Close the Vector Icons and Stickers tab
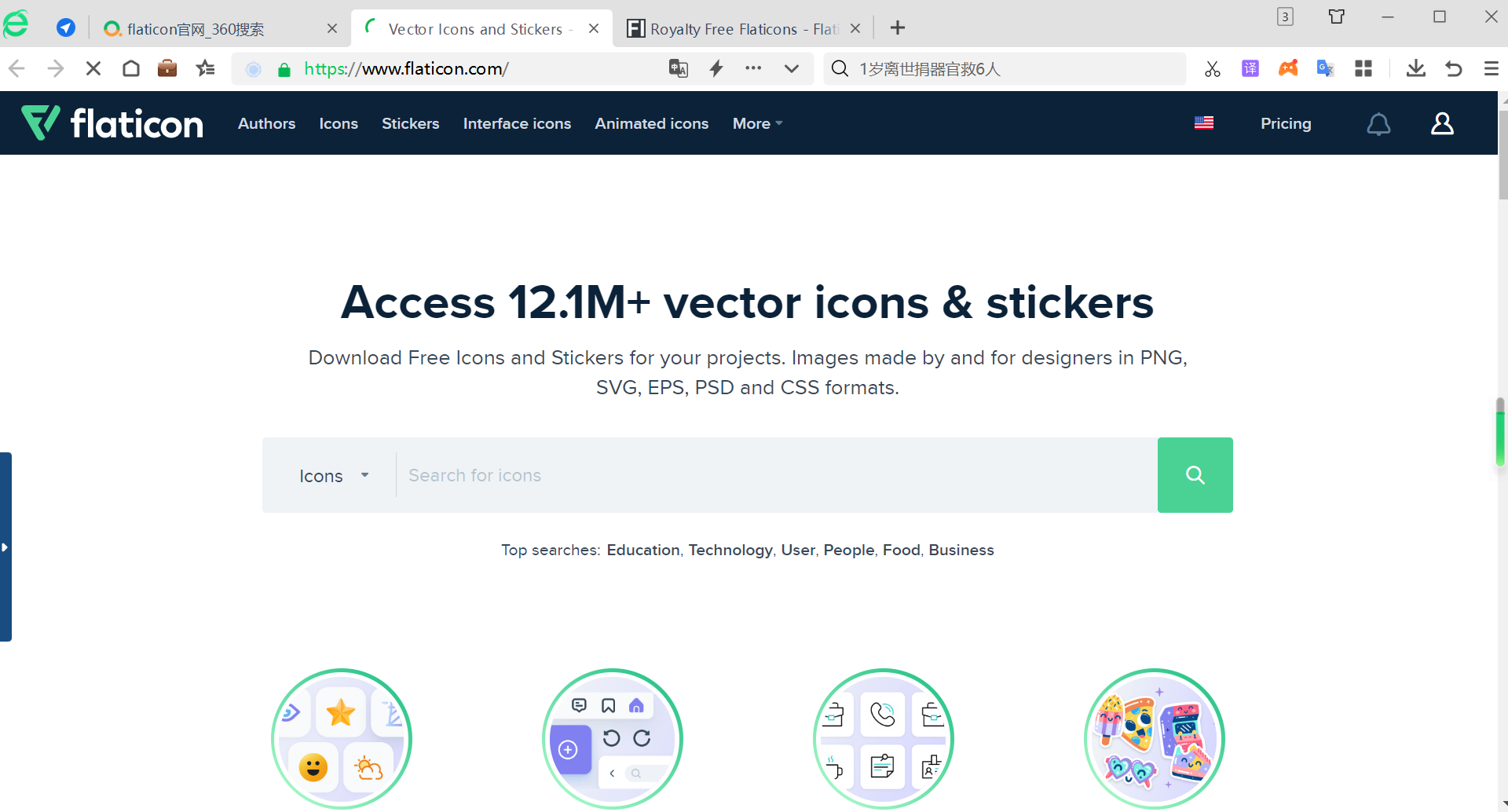The image size is (1508, 812). [x=594, y=28]
